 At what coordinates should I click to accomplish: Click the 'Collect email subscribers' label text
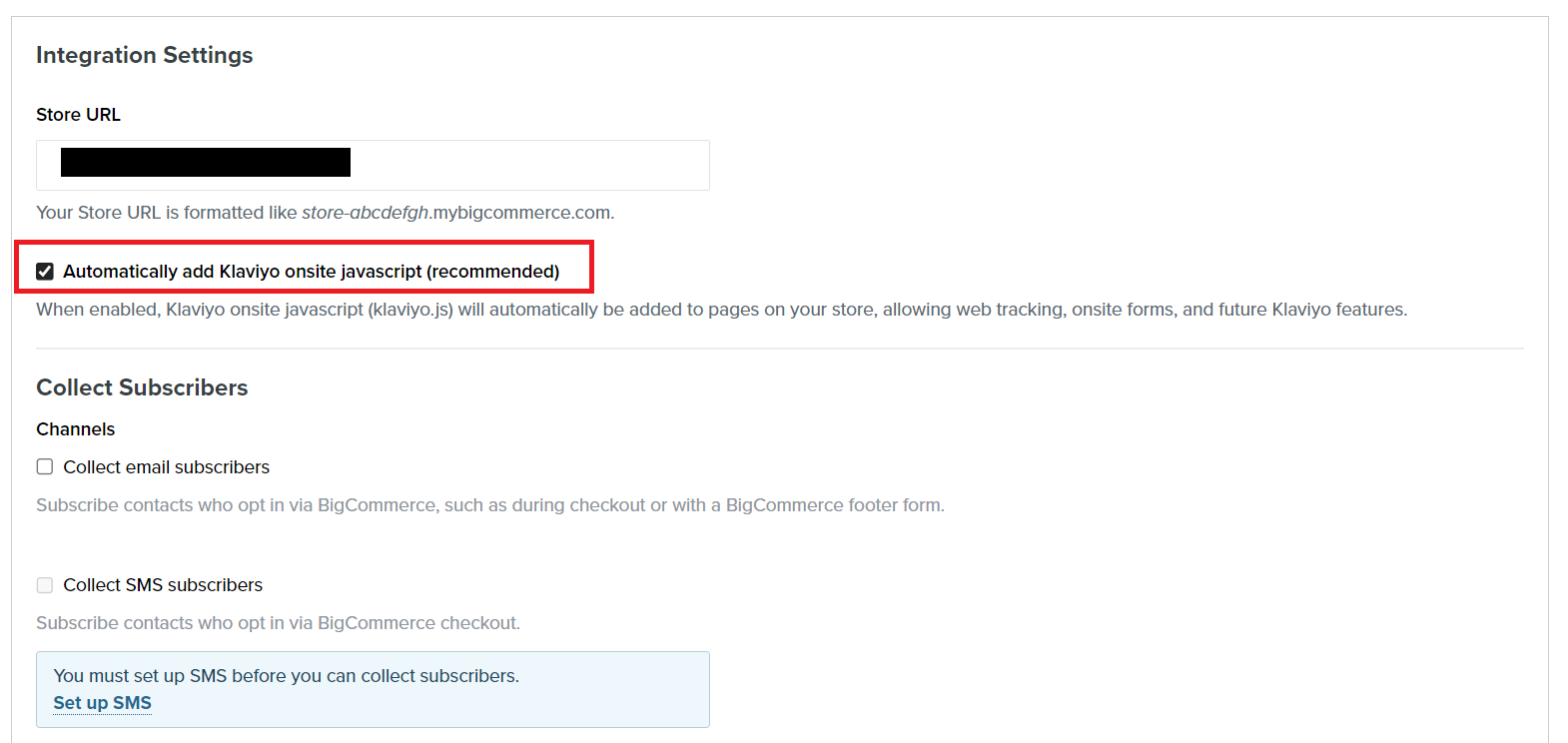pyautogui.click(x=166, y=467)
